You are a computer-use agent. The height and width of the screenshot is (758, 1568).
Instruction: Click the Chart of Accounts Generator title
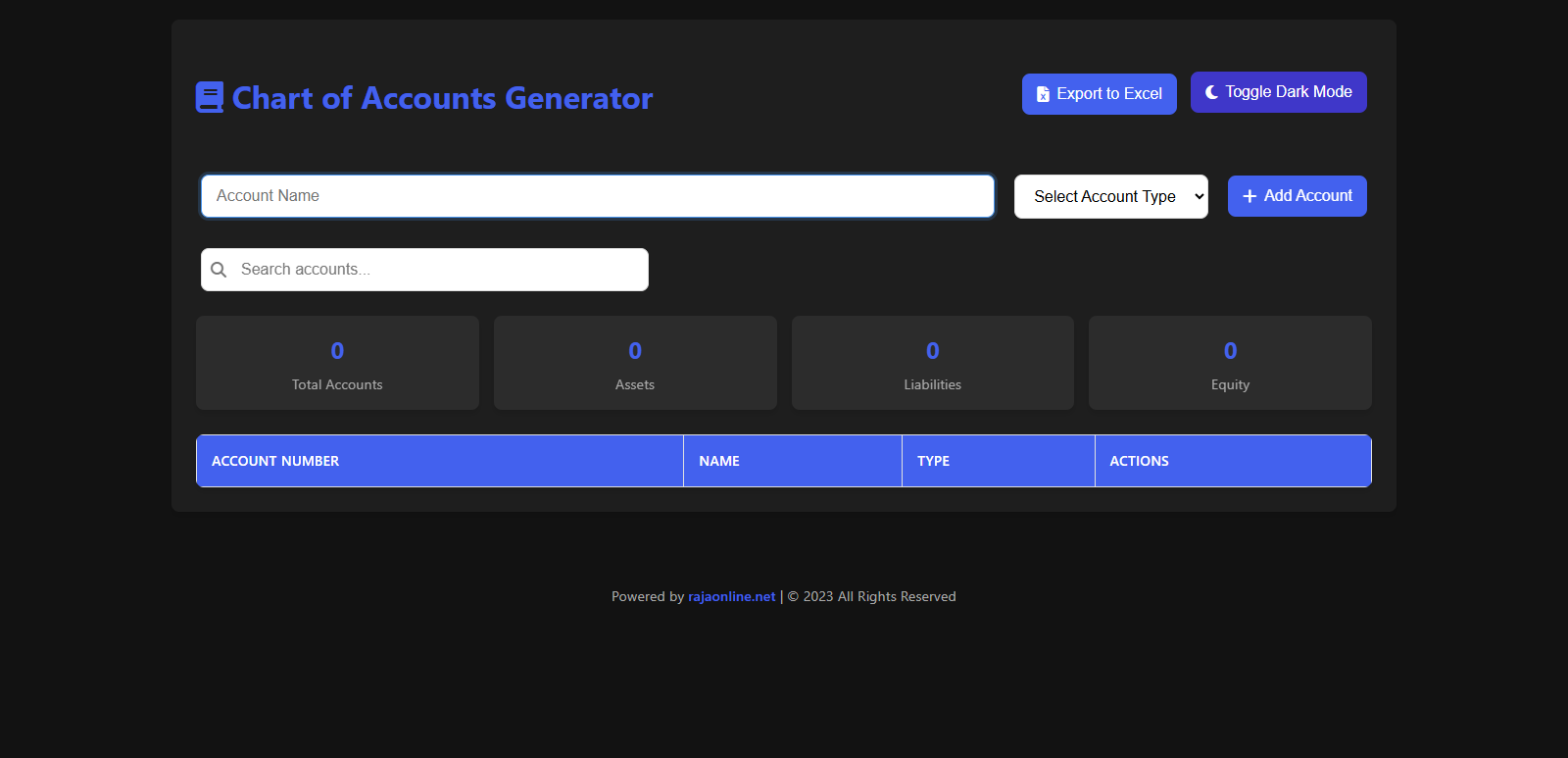pyautogui.click(x=442, y=98)
